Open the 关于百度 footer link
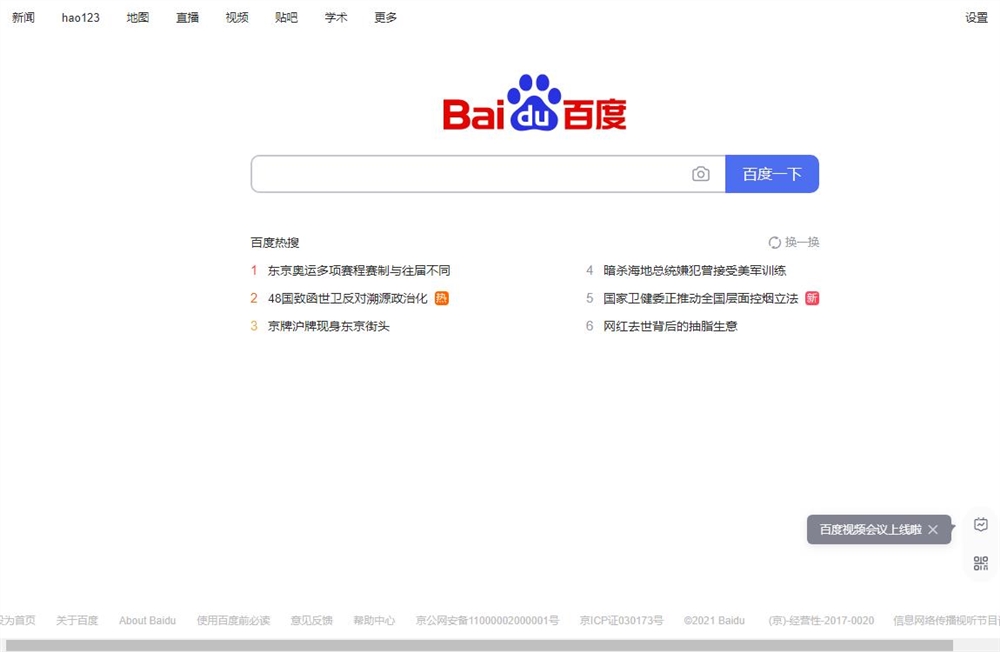Screen dimensions: 1000x652 77,620
